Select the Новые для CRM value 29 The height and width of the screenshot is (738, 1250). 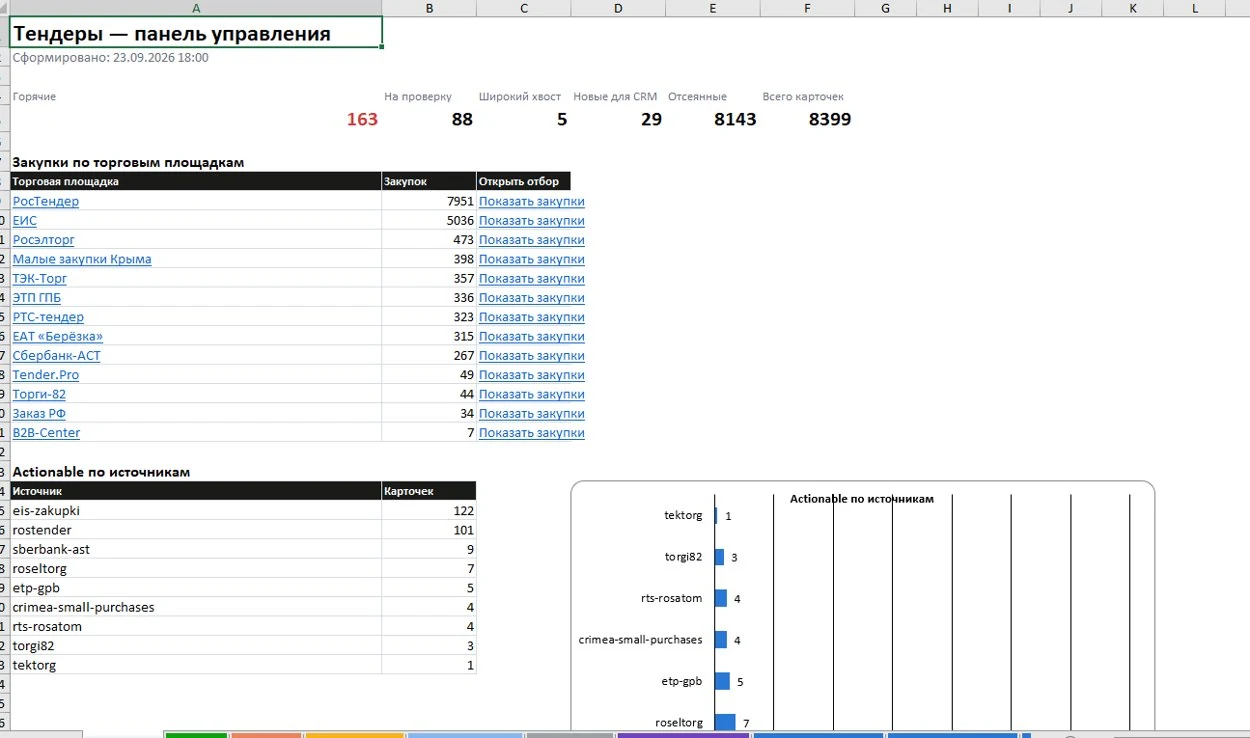(x=651, y=120)
